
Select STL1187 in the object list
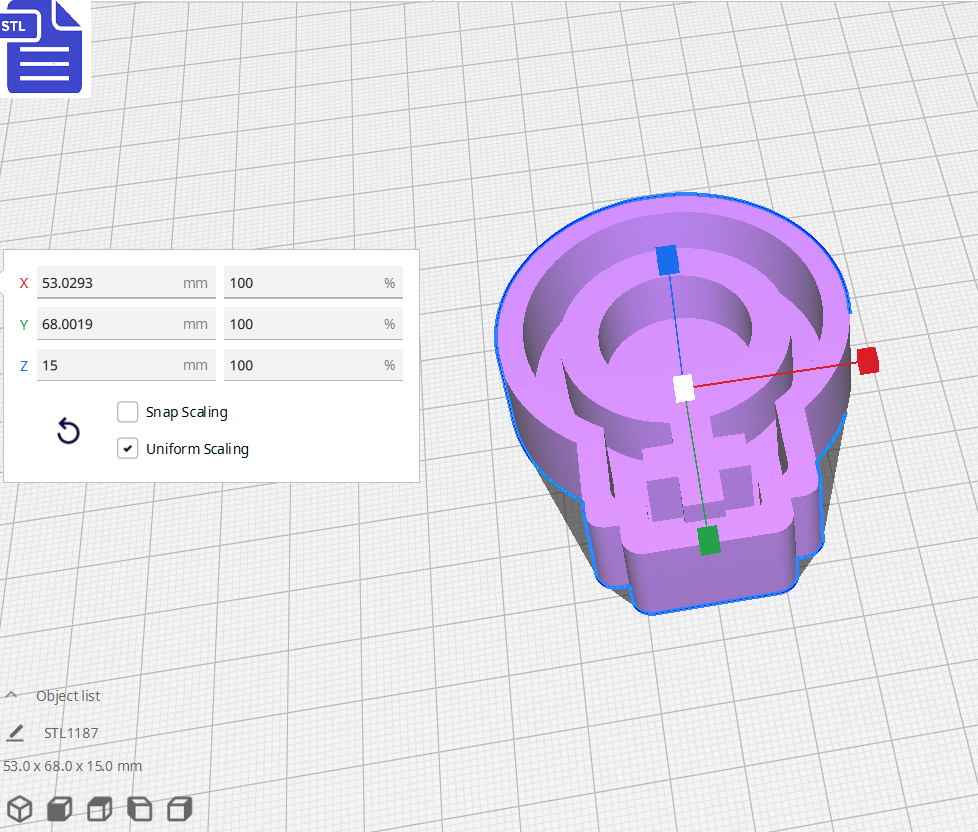pos(71,733)
